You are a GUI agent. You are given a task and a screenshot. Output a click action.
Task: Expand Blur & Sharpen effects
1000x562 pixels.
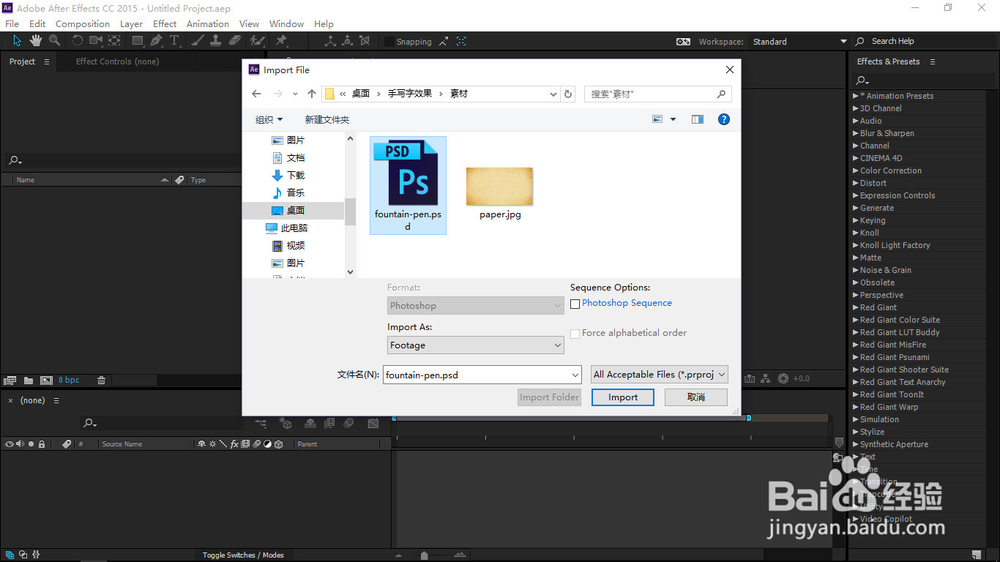coord(855,133)
